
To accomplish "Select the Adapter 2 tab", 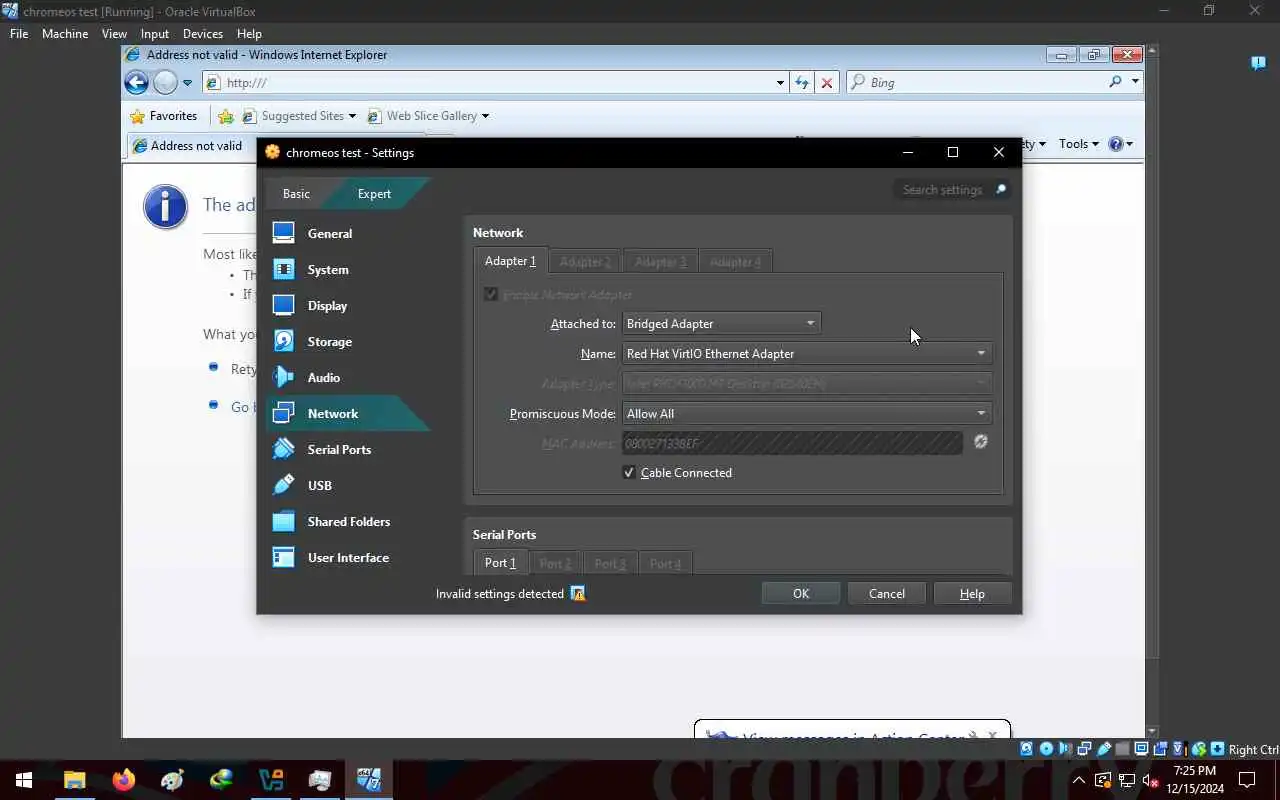I will click(585, 262).
